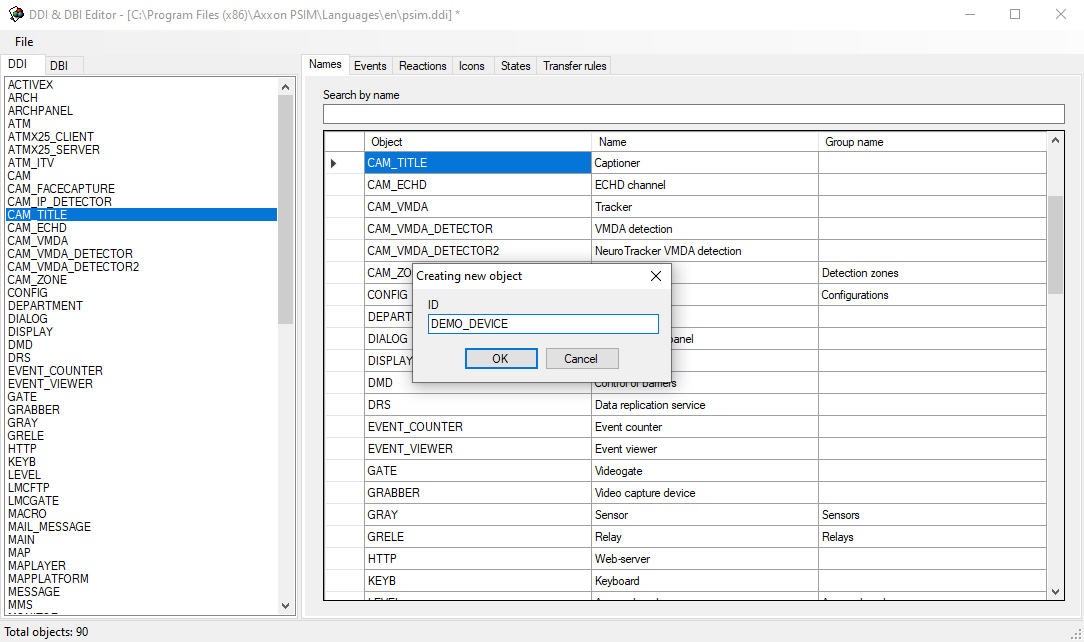Switch to the Events tab

click(370, 66)
